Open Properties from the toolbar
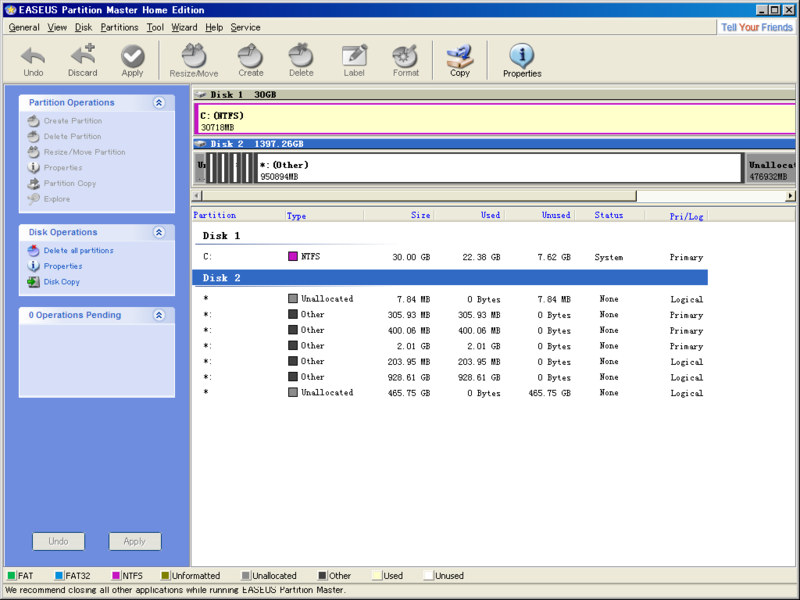Screen dimensions: 800x600 click(x=522, y=61)
